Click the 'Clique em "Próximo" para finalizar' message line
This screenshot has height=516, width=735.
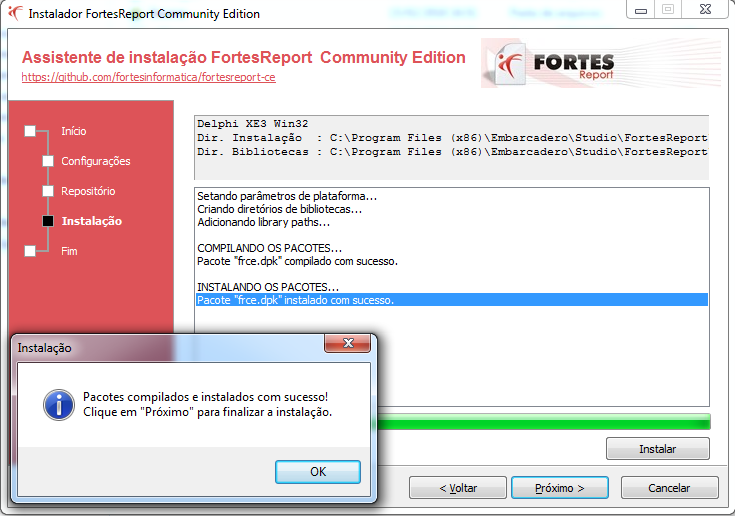pos(207,412)
